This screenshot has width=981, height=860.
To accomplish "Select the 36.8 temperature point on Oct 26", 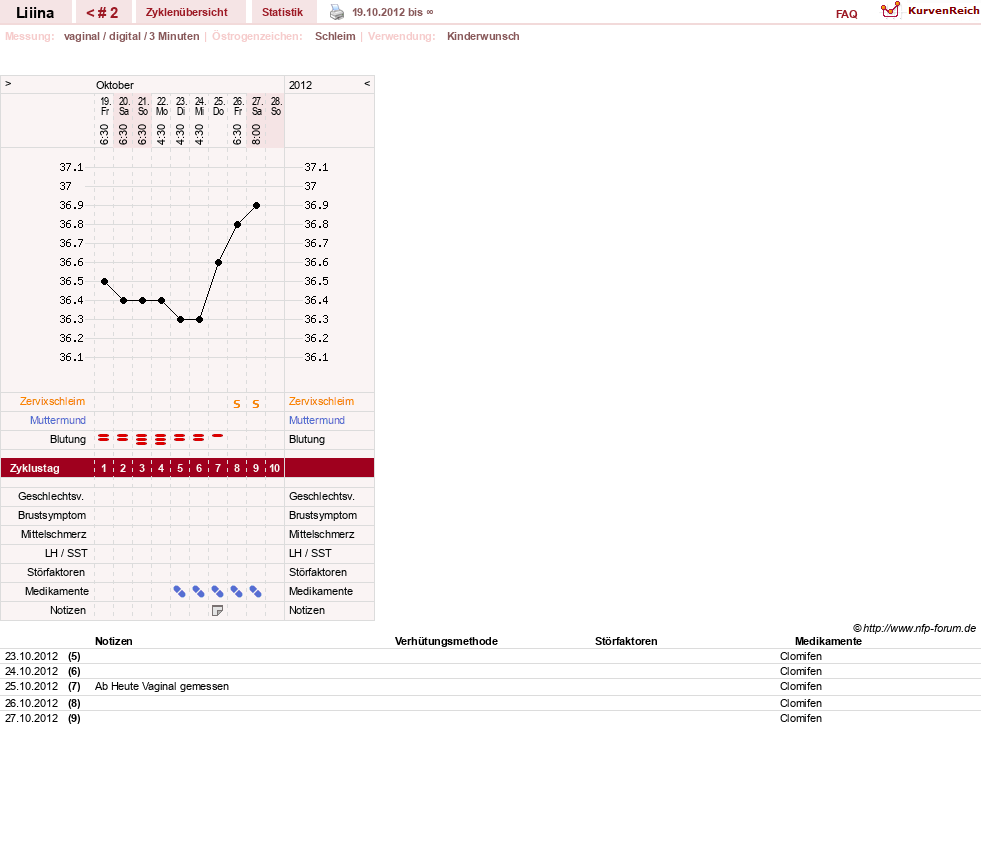I will pyautogui.click(x=237, y=225).
